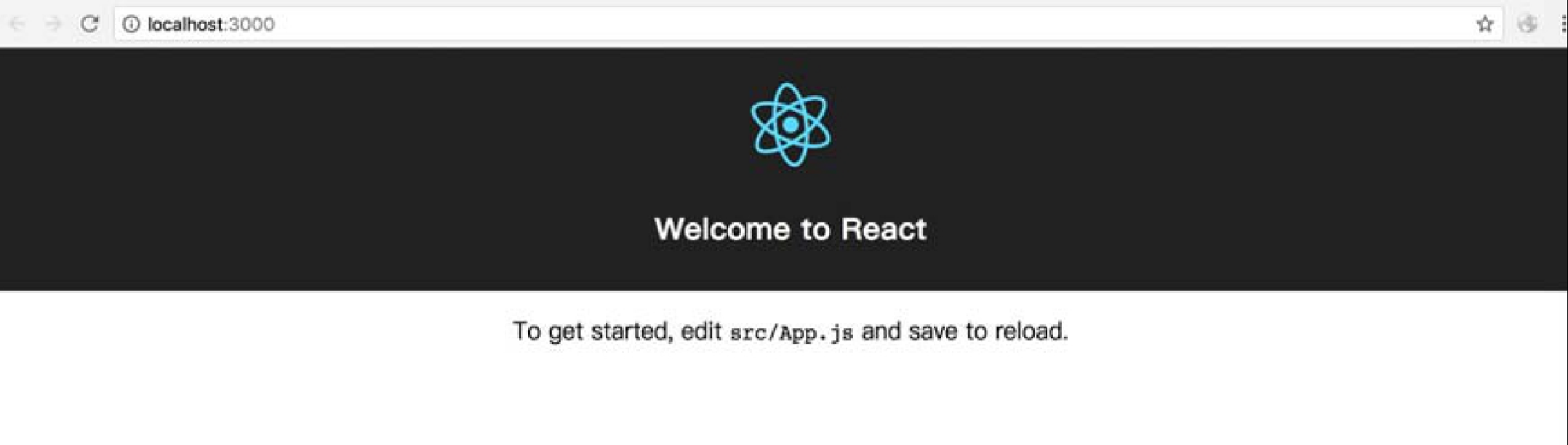Click the empty white page body

(784, 400)
